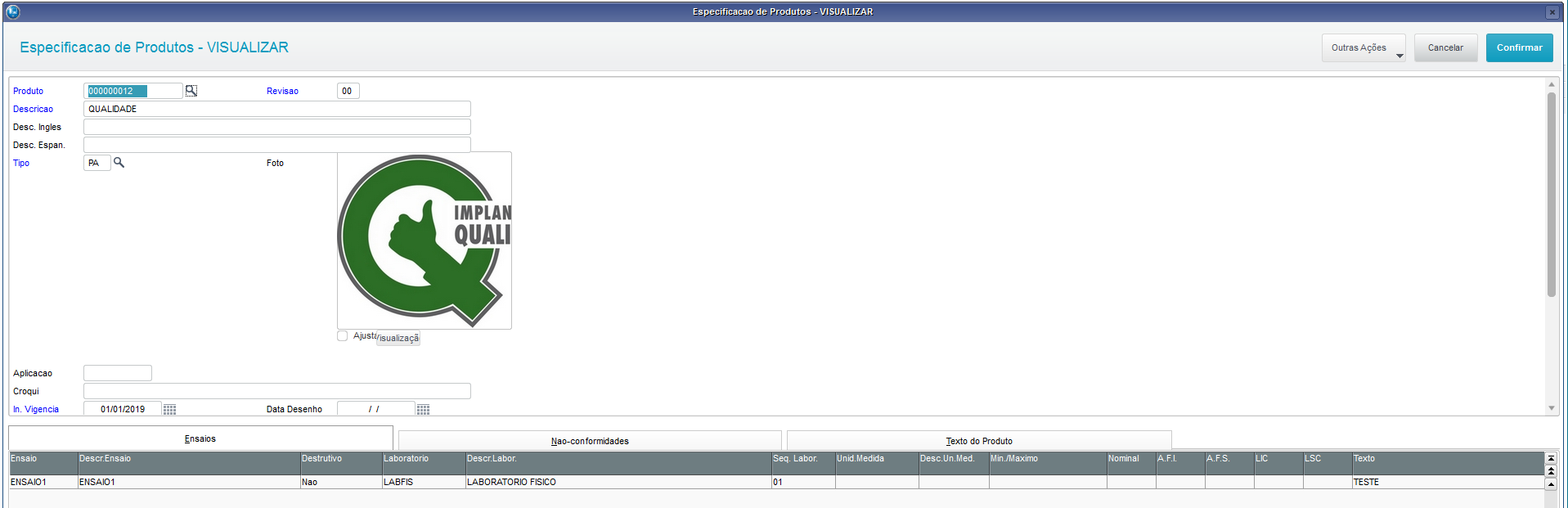1568x508 pixels.
Task: Click the Ensaio column header
Action: coord(43,463)
